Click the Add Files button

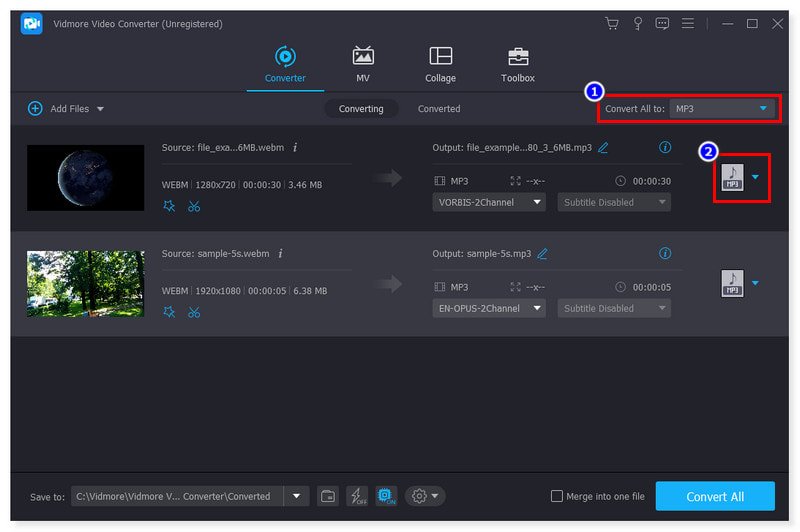pos(65,108)
